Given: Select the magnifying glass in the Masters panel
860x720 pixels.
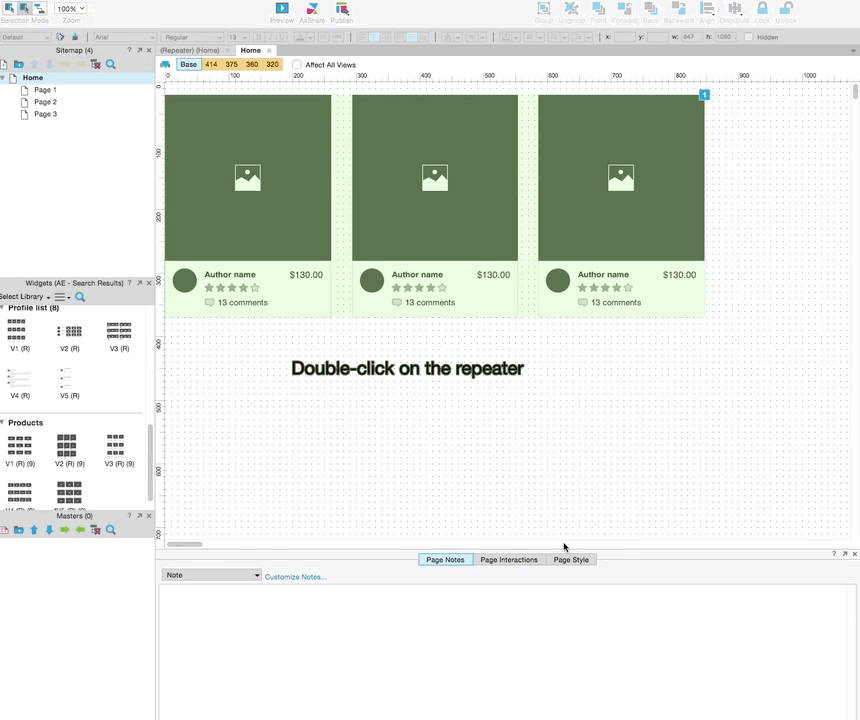Looking at the screenshot, I should 110,529.
